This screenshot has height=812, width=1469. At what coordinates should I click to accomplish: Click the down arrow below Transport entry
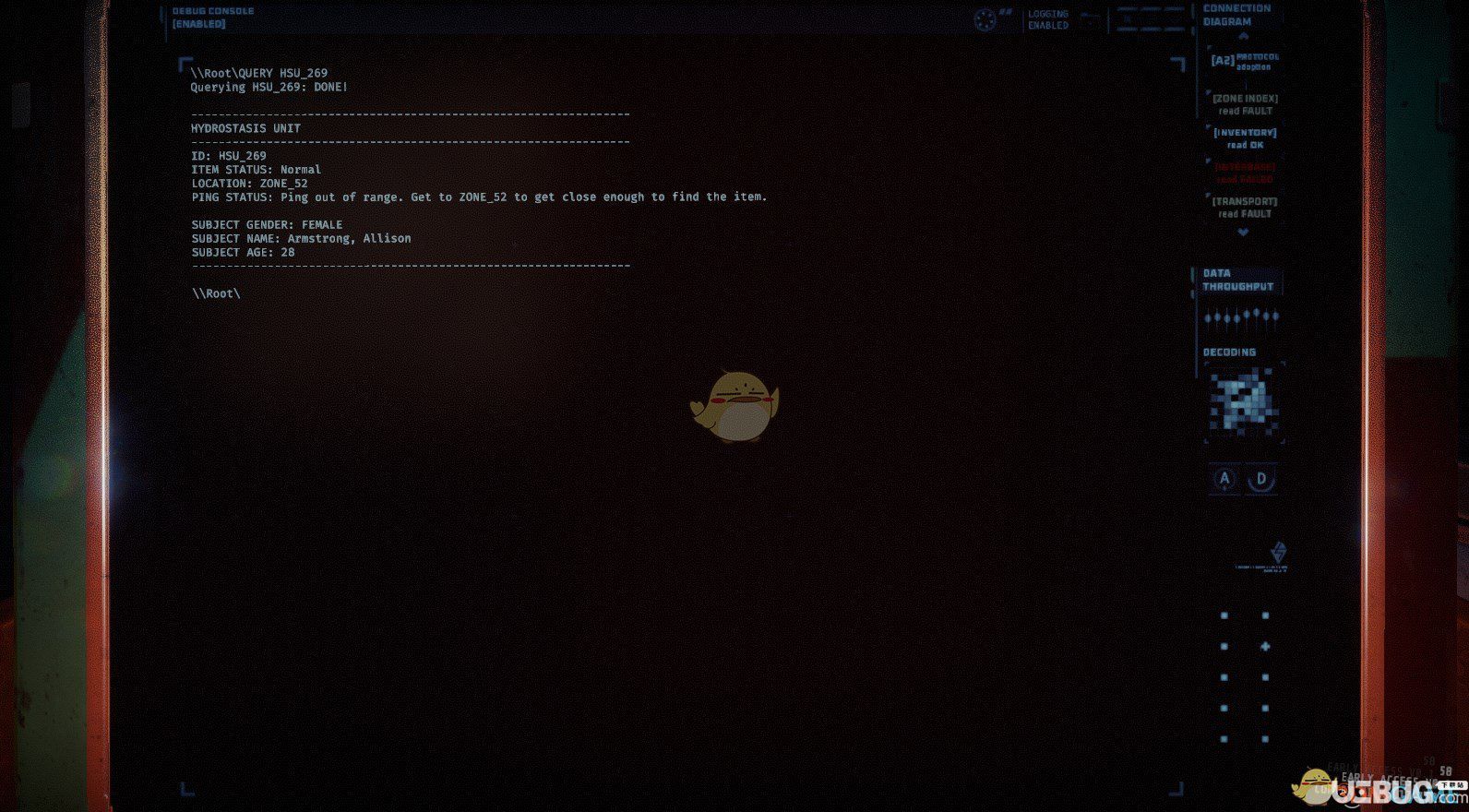(1243, 233)
